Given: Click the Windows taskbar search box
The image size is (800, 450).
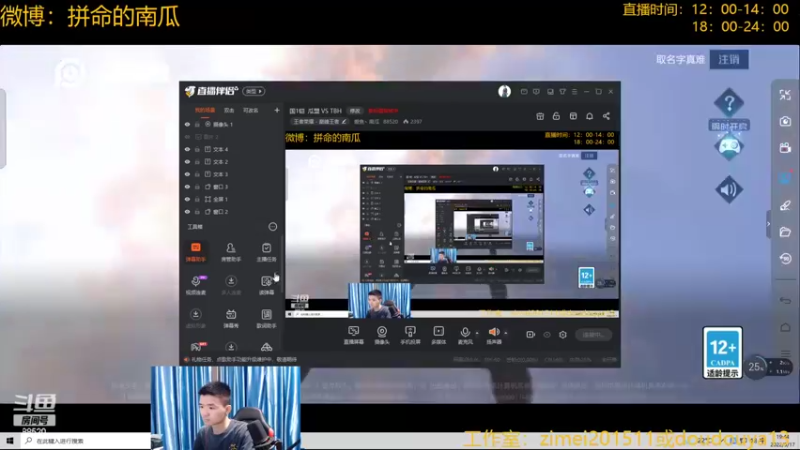Looking at the screenshot, I should pos(87,441).
